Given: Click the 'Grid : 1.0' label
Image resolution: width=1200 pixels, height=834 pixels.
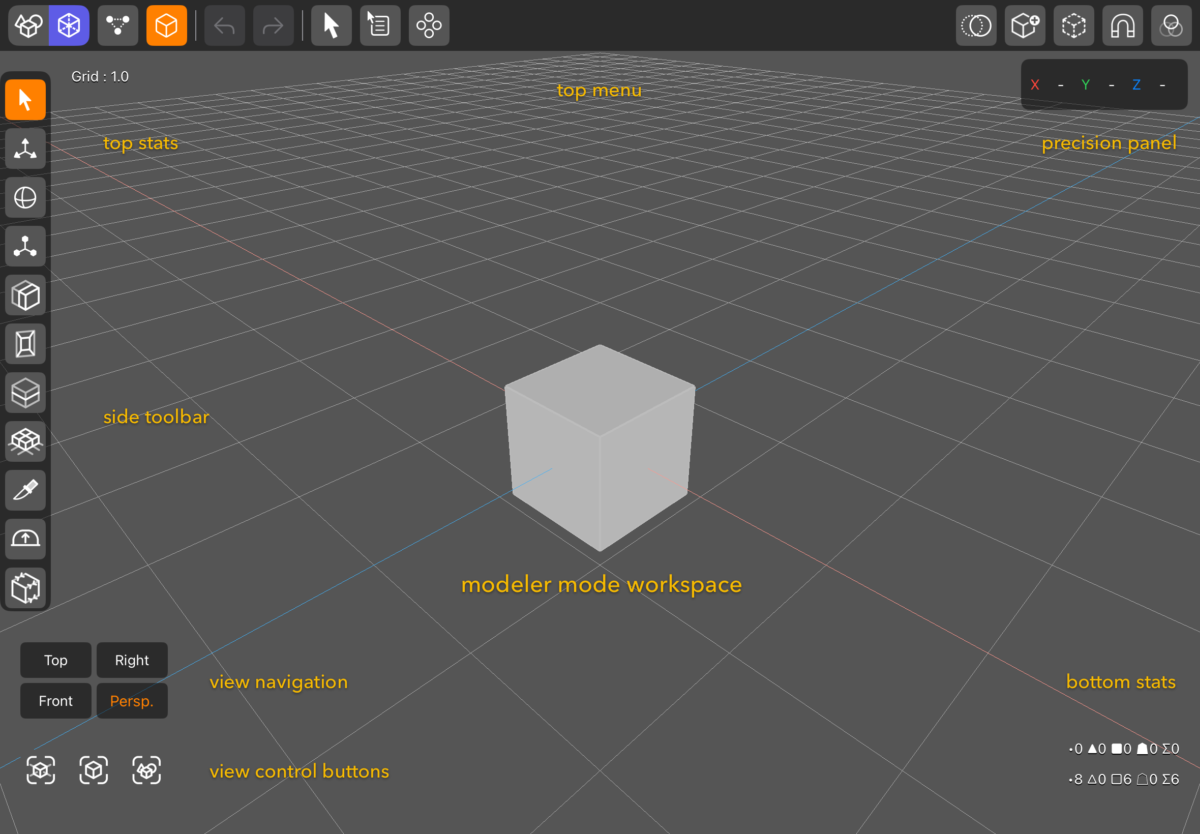Looking at the screenshot, I should click(100, 76).
